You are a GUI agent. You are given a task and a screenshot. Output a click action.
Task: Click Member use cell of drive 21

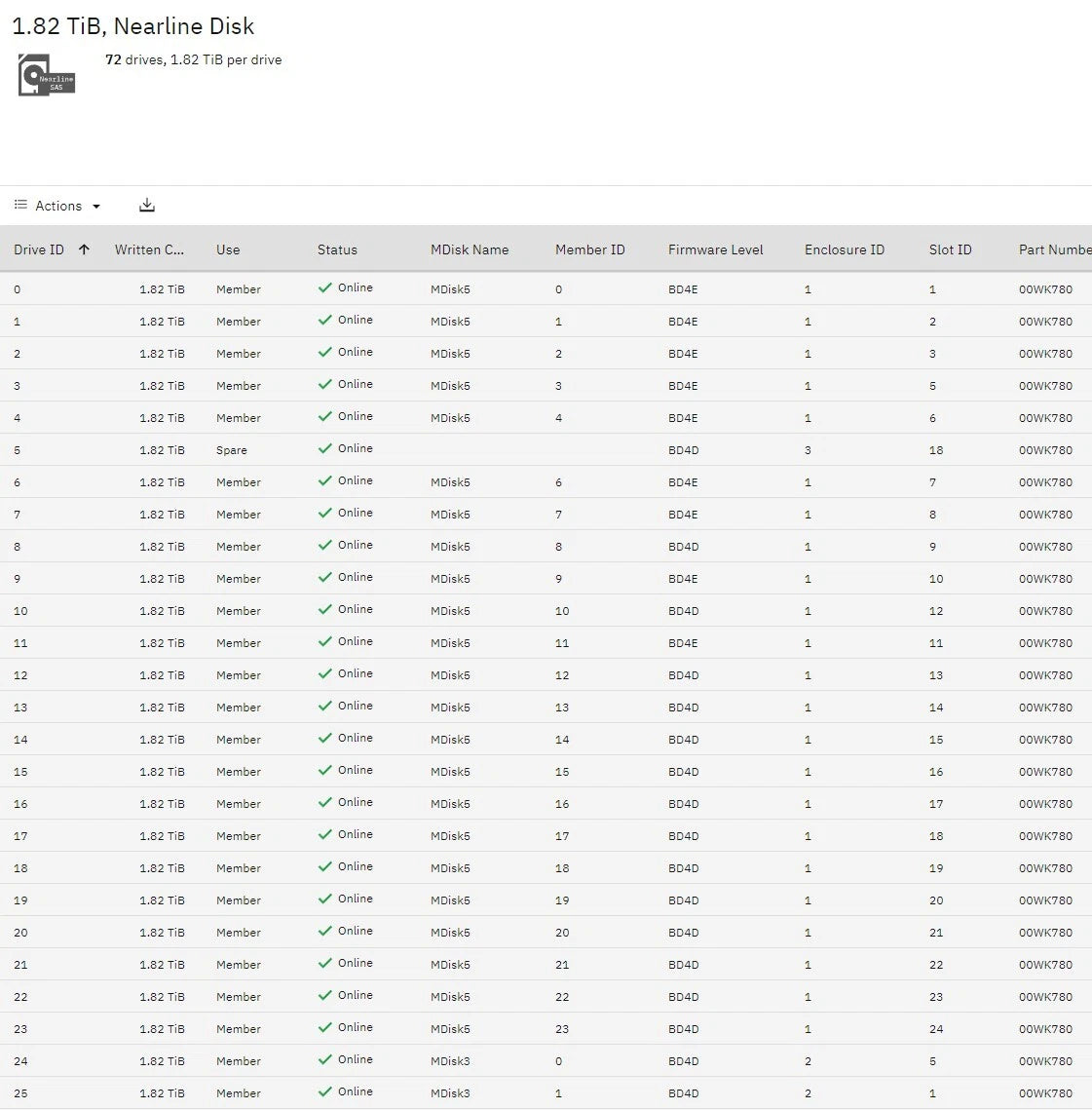point(239,965)
